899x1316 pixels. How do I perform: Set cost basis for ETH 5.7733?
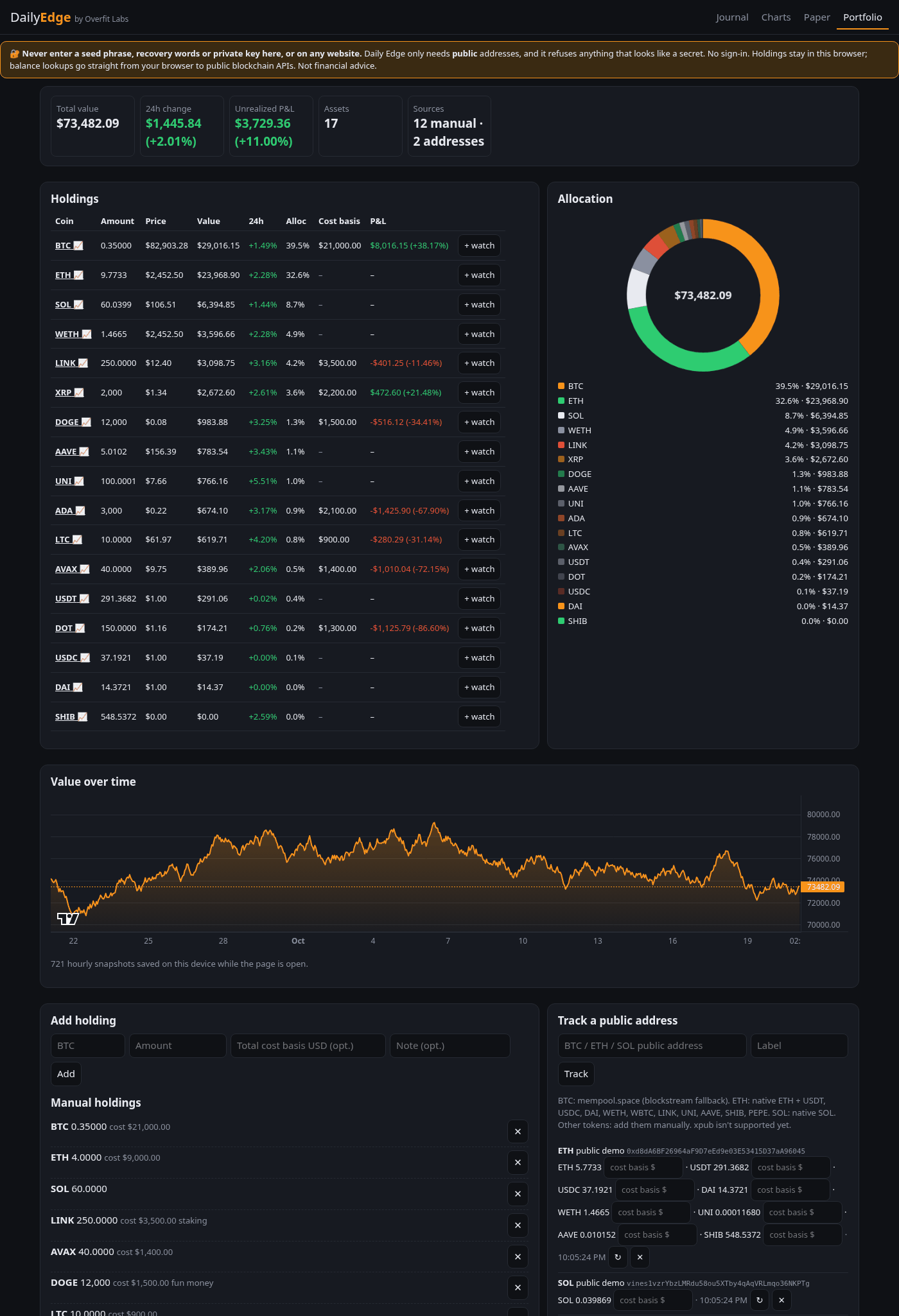[643, 1168]
